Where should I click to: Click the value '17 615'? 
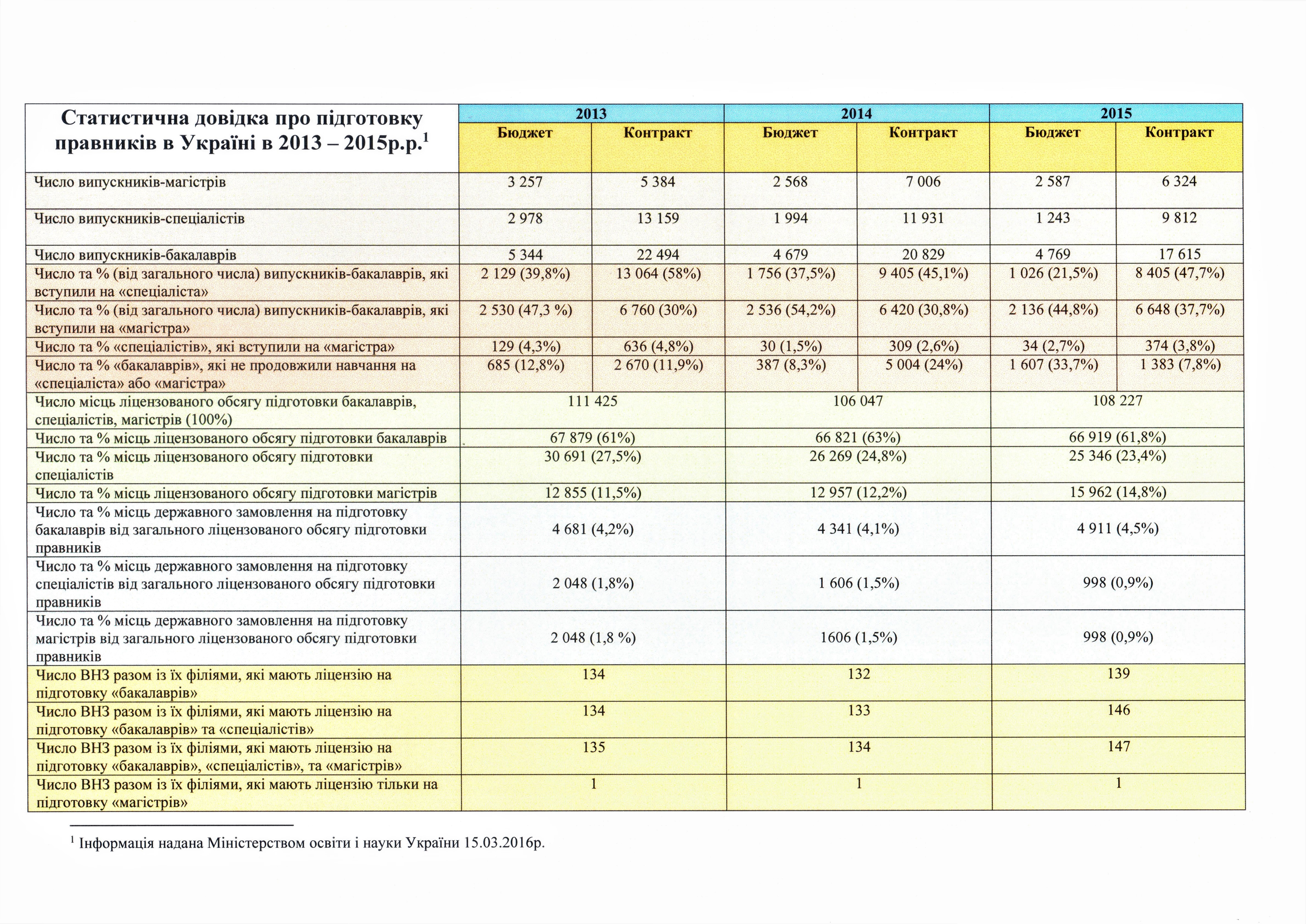tap(1179, 254)
